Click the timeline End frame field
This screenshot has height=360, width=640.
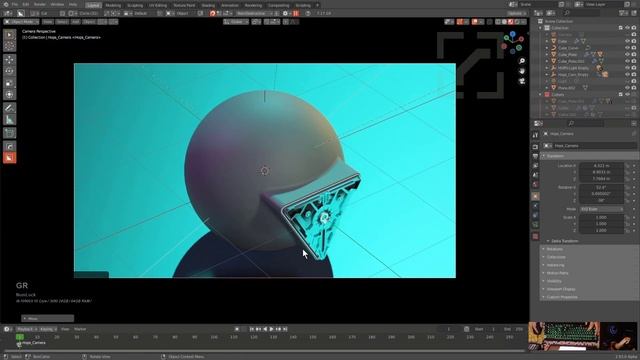point(513,329)
